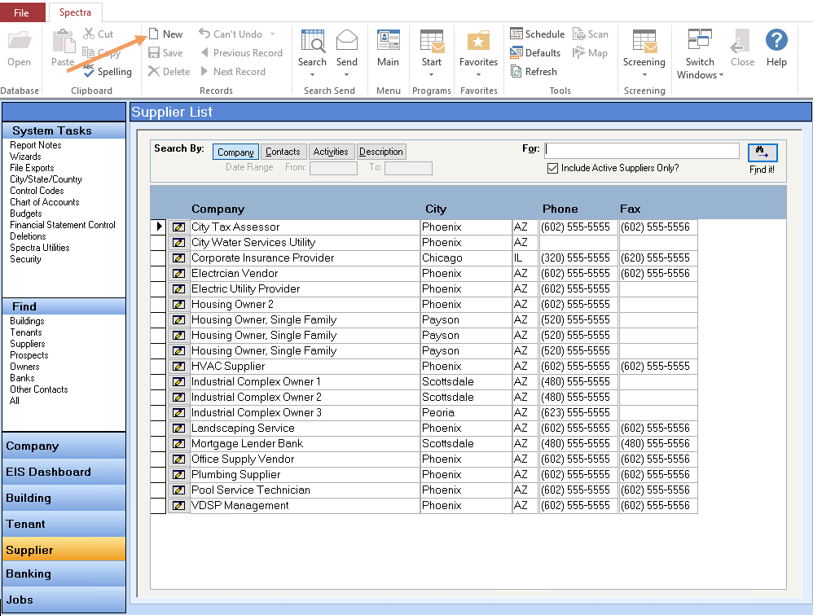Open HVAC Supplier record edit icon
Screen dimensions: 815x616
click(179, 366)
